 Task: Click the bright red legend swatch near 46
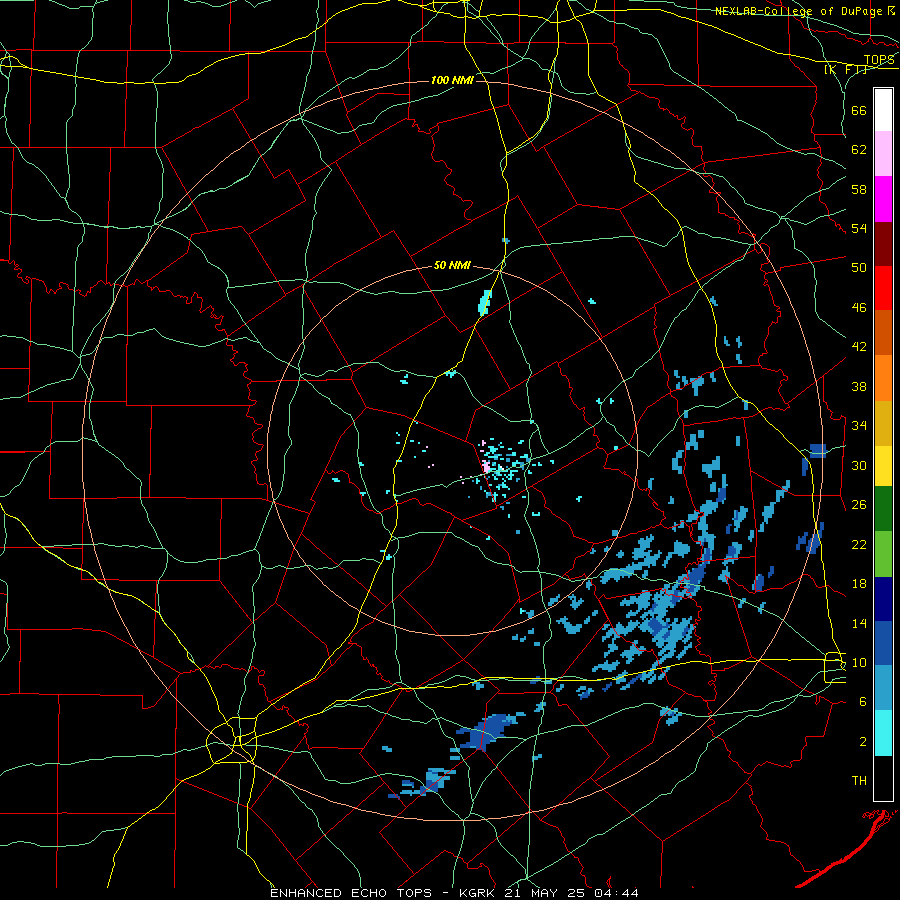point(883,288)
